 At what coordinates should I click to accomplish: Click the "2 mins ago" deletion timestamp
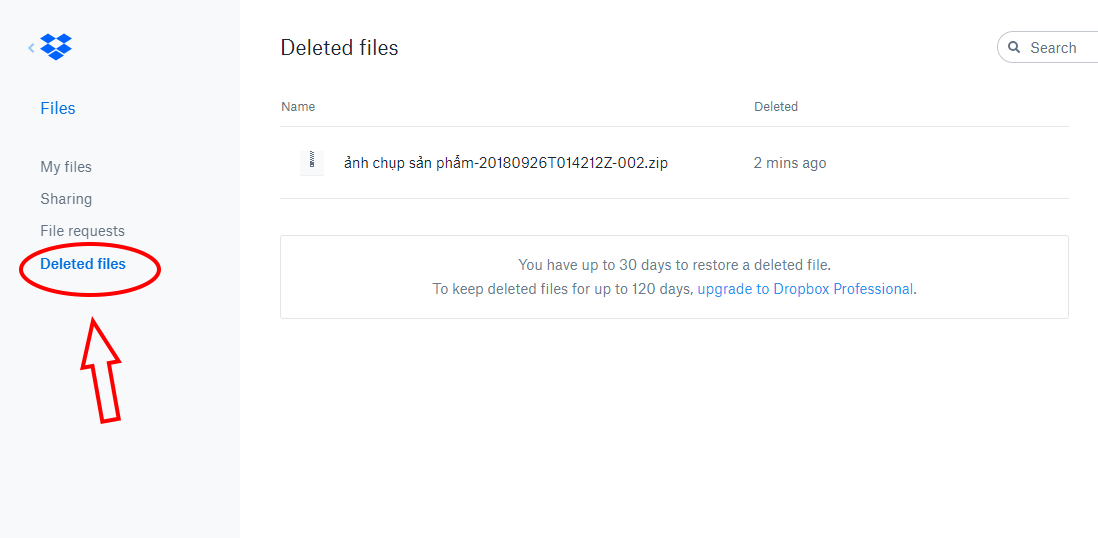click(790, 163)
